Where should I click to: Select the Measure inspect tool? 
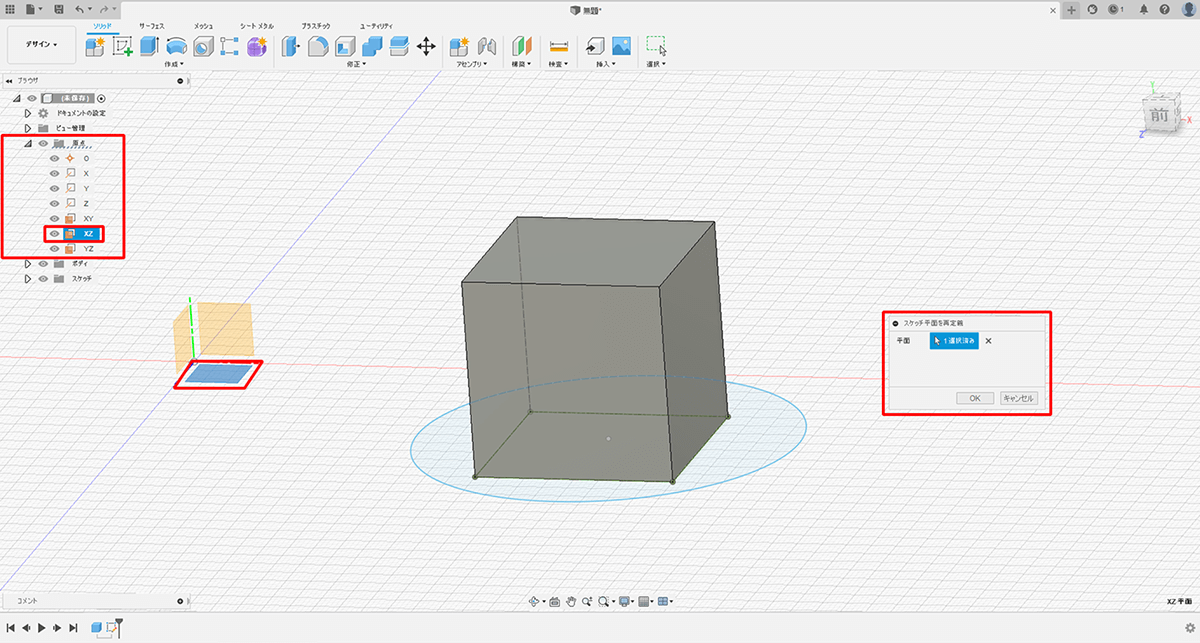click(559, 45)
